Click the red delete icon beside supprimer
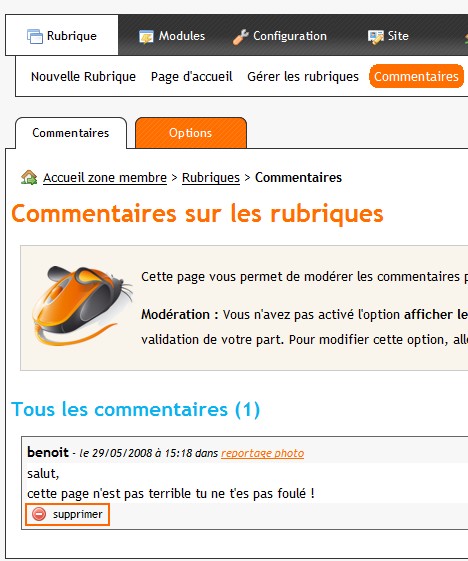468x561 pixels. pyautogui.click(x=39, y=514)
